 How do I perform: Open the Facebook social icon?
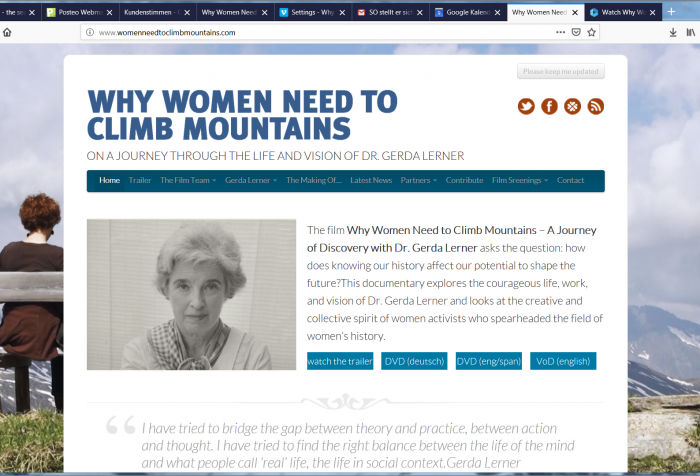pos(549,106)
